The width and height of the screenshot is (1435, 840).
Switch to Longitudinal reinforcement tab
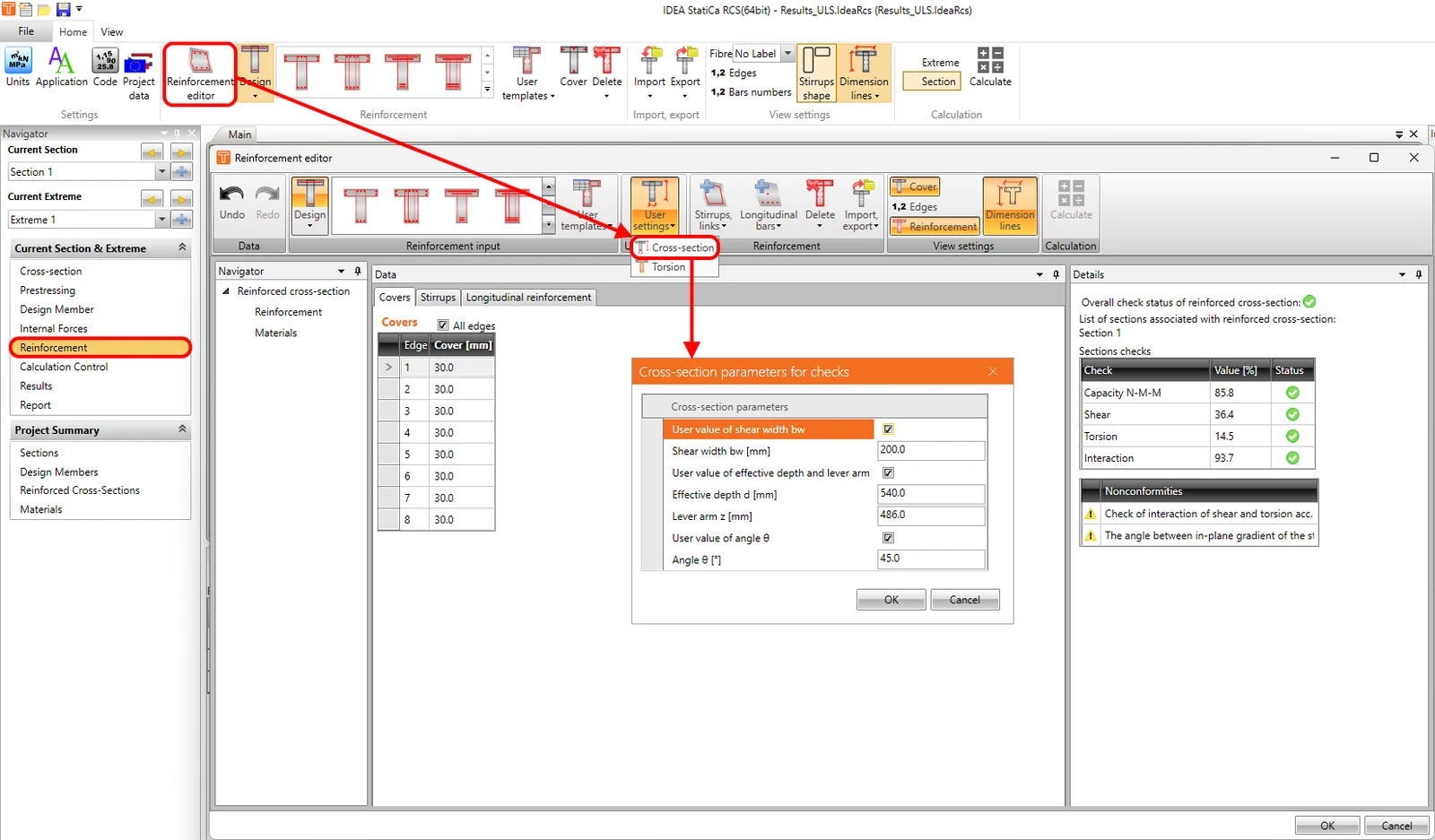click(528, 298)
